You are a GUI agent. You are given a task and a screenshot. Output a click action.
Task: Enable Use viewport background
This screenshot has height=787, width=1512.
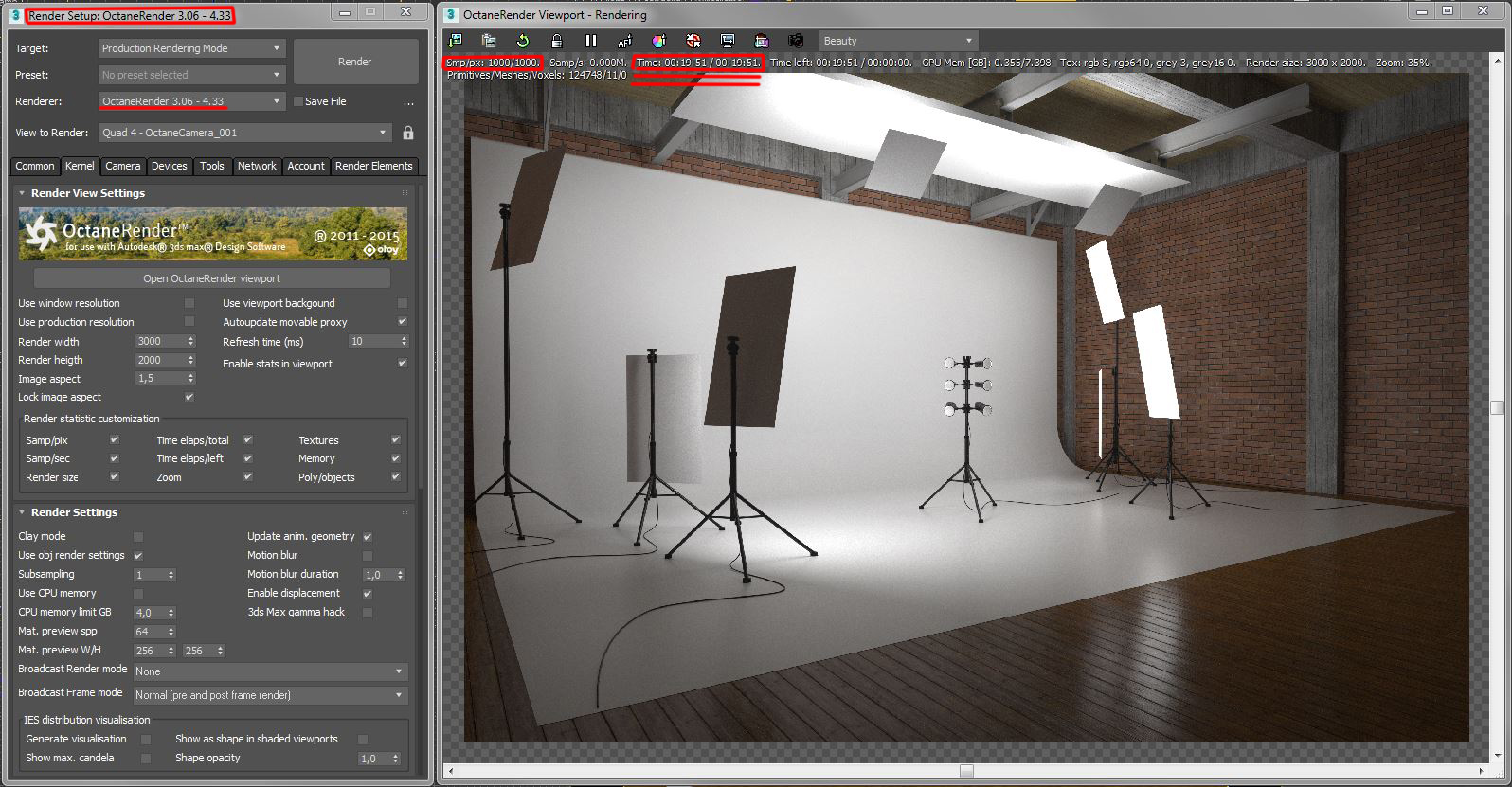[403, 303]
